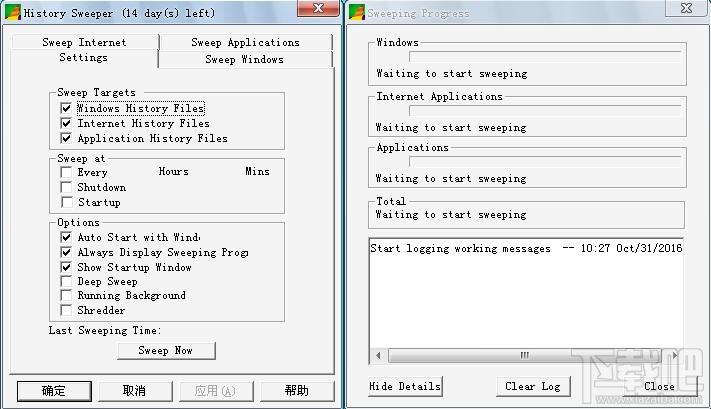Image resolution: width=711 pixels, height=409 pixels.
Task: Open the Sweep Applications tab
Action: [x=246, y=42]
